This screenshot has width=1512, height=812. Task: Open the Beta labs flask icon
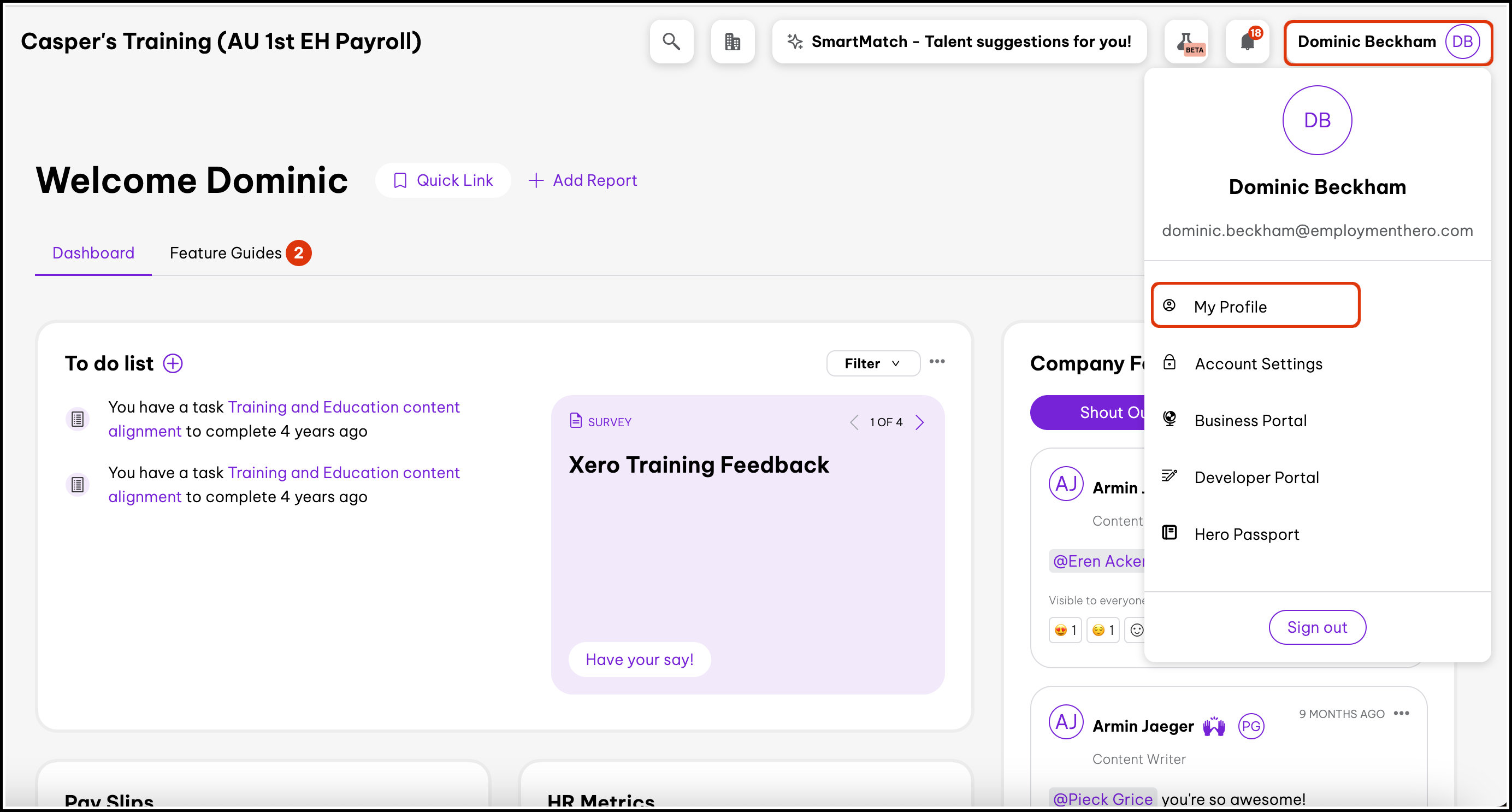(x=1186, y=42)
